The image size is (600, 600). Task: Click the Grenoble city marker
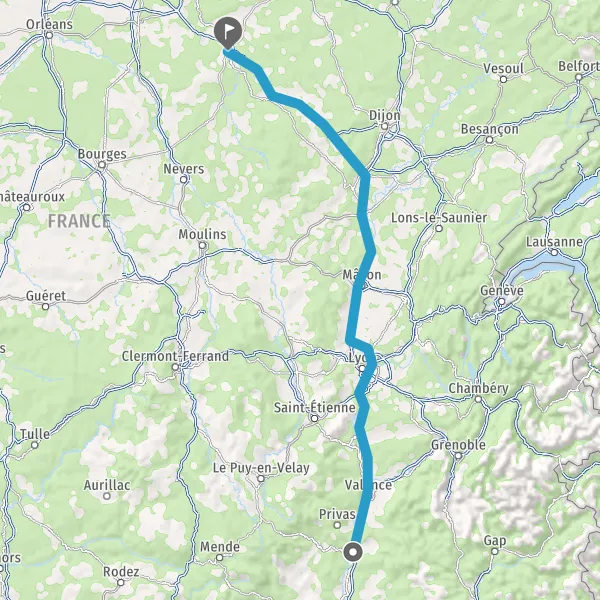tap(458, 456)
